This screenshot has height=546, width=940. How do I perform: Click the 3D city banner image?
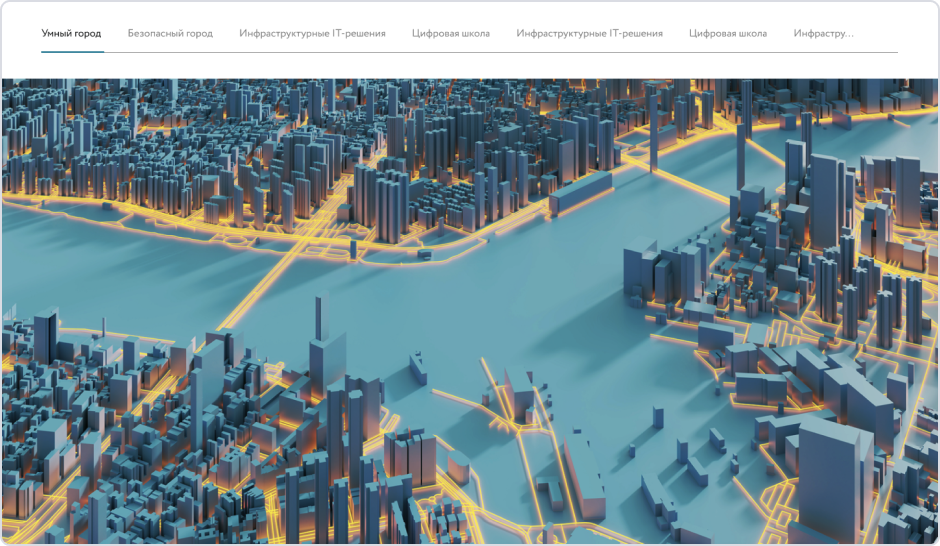pyautogui.click(x=470, y=310)
